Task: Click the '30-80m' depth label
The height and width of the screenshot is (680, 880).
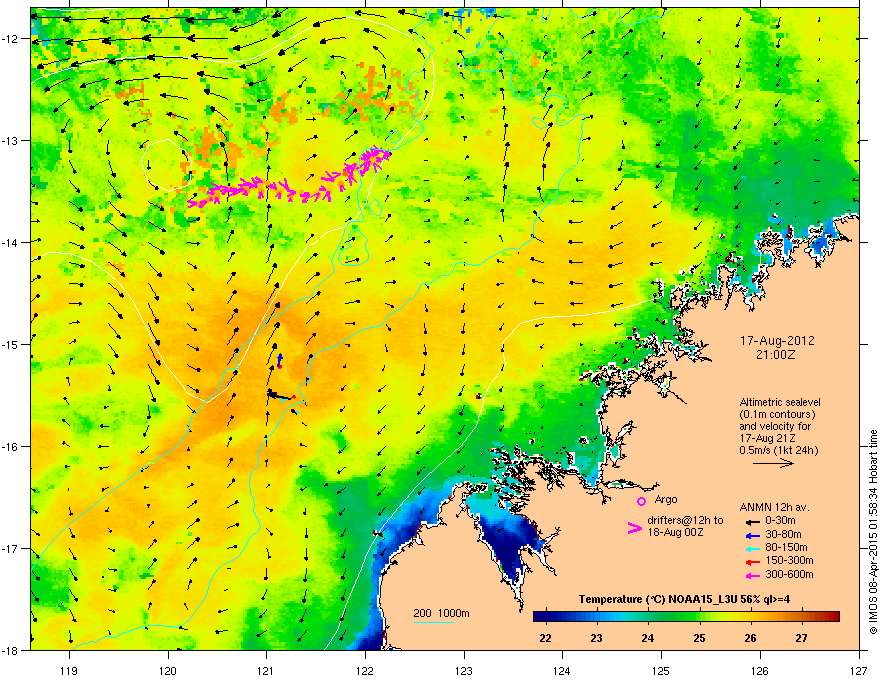Action: (x=783, y=535)
